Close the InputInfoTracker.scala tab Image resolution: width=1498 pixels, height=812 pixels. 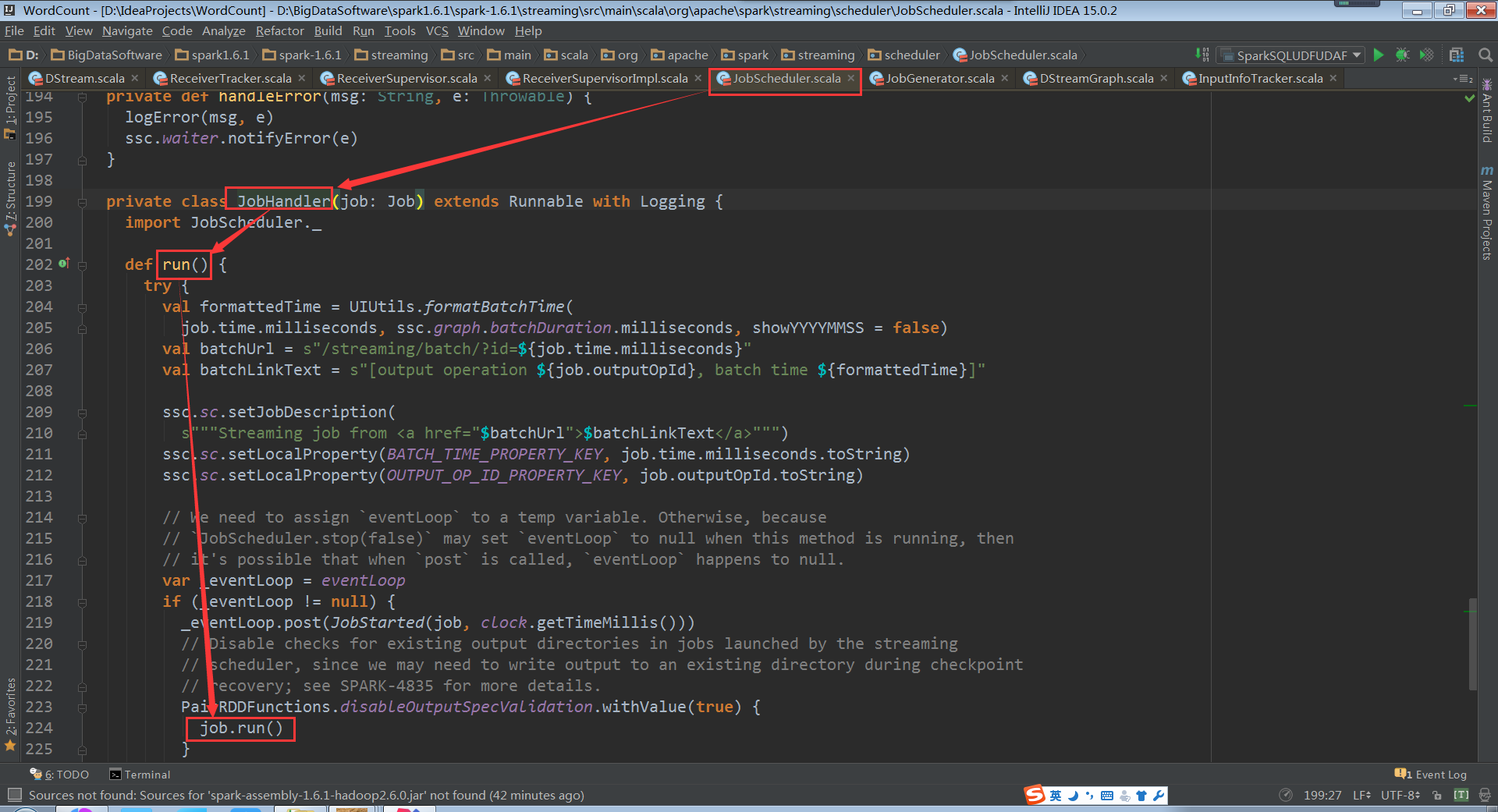[x=1333, y=78]
